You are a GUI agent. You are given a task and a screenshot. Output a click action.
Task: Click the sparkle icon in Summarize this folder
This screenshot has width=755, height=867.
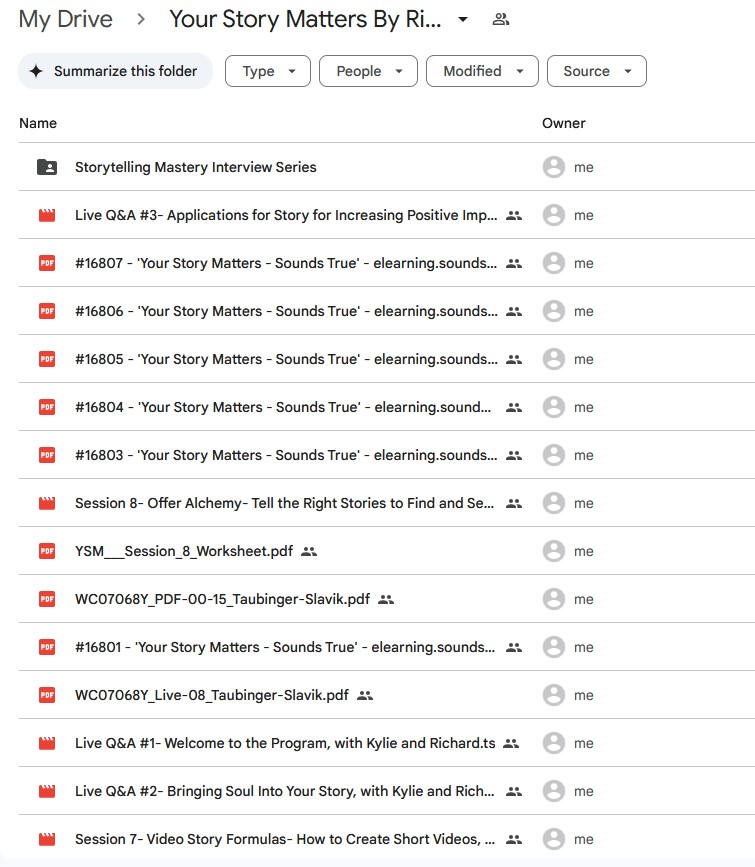click(36, 71)
